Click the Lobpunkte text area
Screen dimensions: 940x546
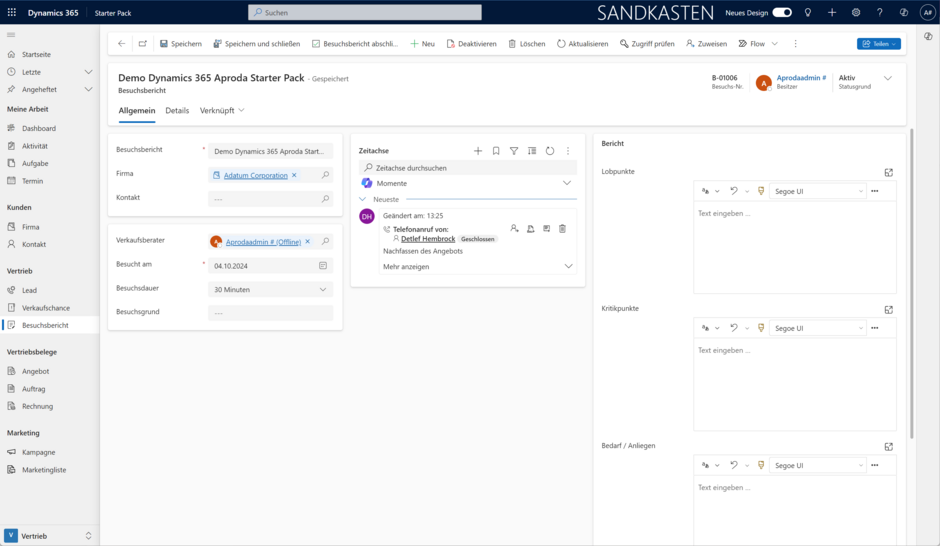click(795, 247)
